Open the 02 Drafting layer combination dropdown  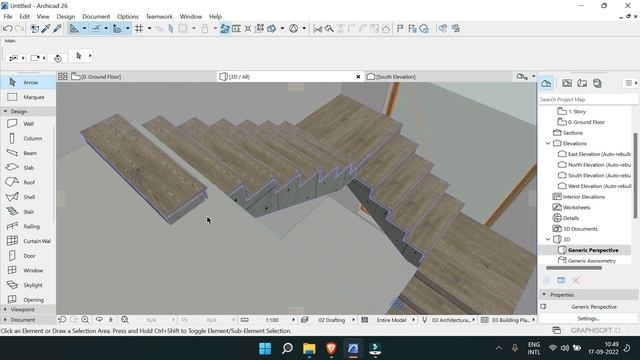point(353,320)
